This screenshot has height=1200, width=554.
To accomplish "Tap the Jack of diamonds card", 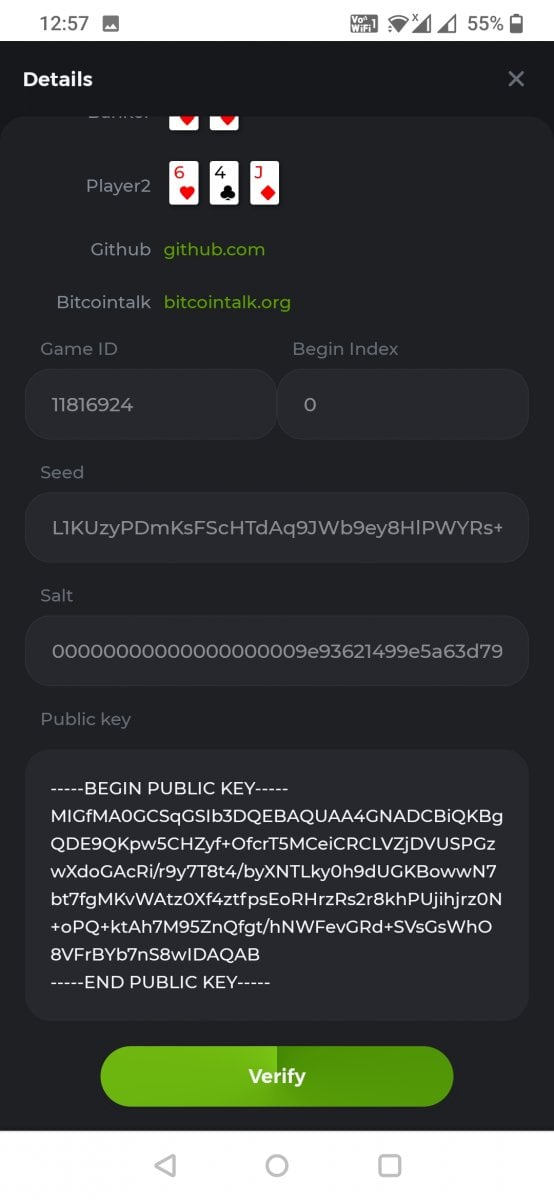I will coord(264,183).
